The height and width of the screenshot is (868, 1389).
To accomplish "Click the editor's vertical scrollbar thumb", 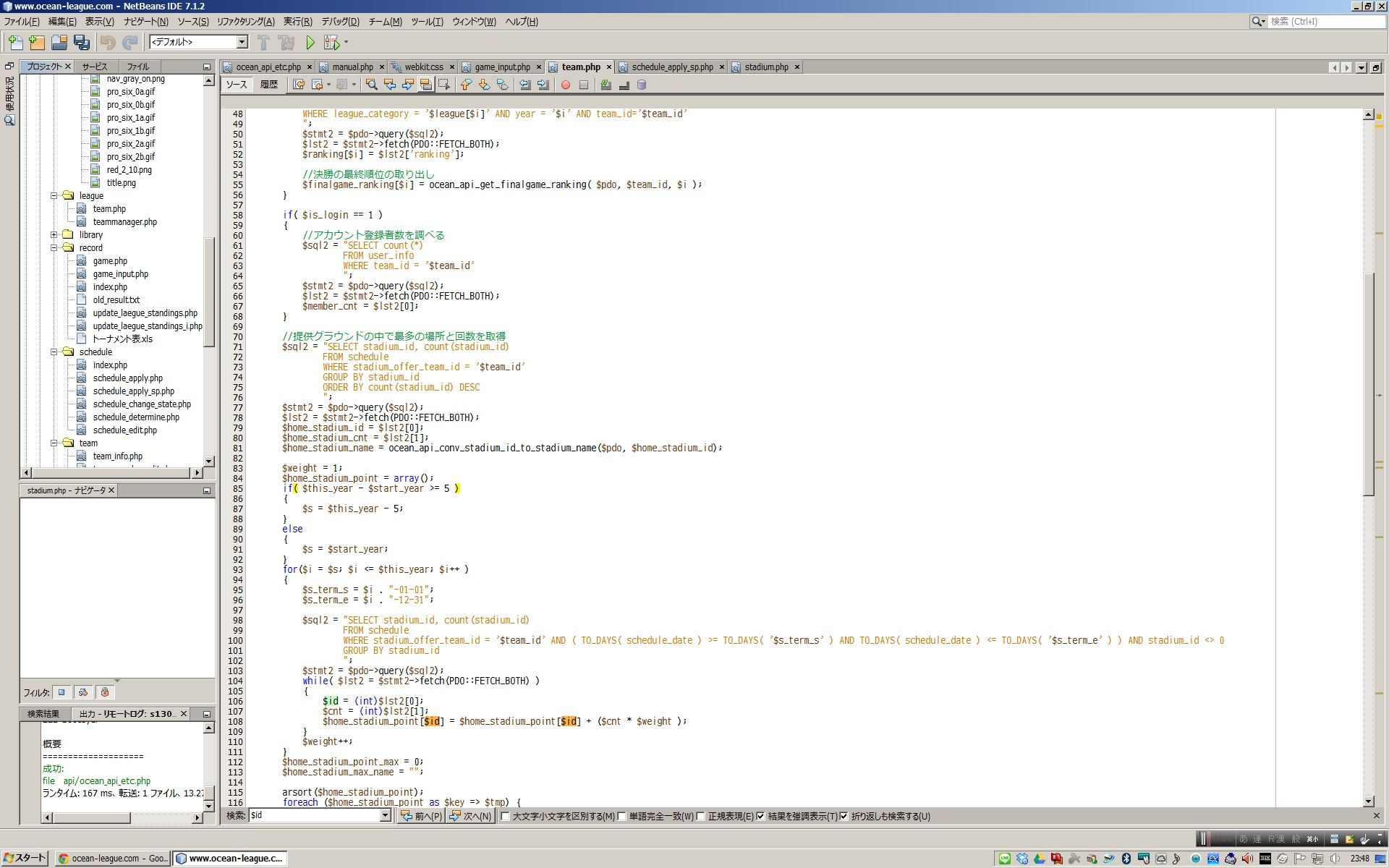I will click(1368, 383).
